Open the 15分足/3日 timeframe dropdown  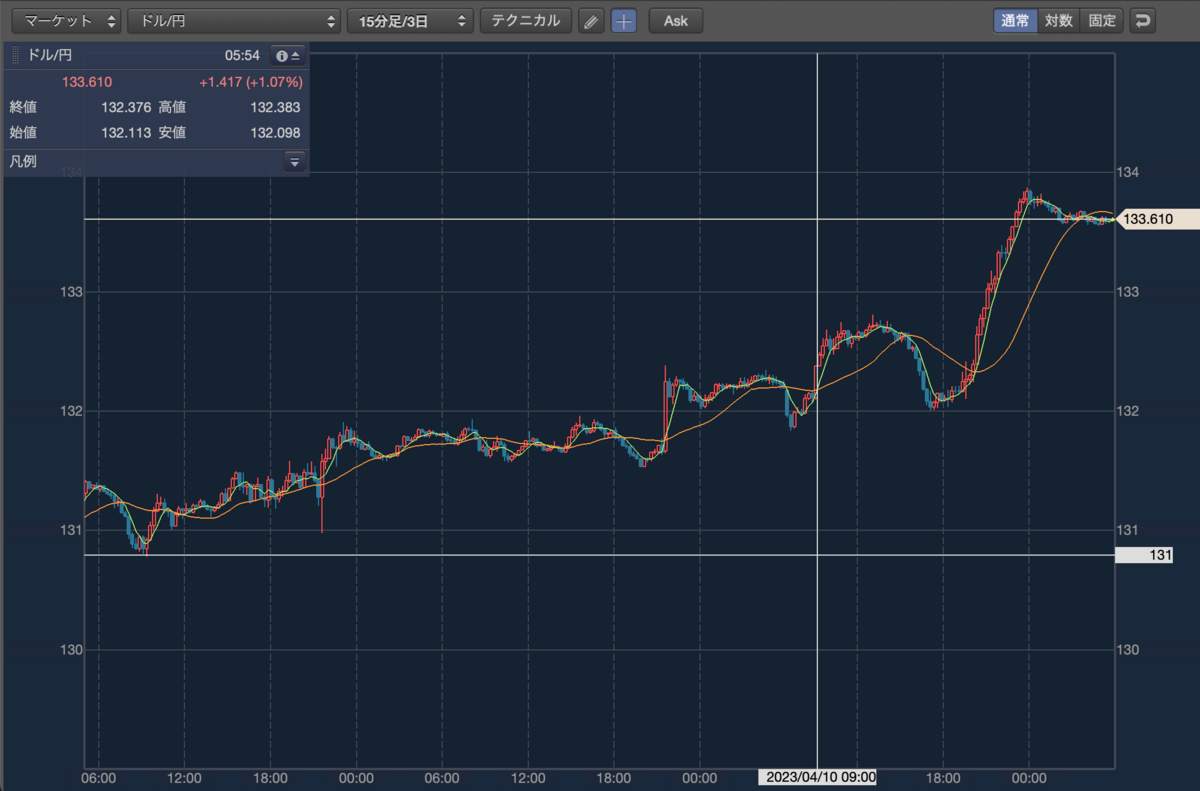(410, 21)
